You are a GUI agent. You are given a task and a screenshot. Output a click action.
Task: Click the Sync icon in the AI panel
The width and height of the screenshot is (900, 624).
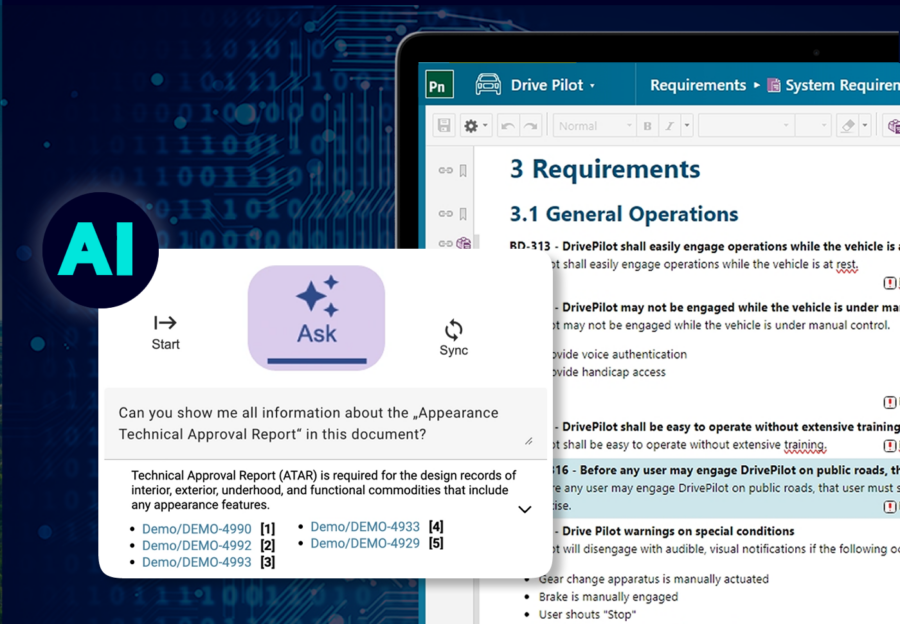(x=453, y=331)
